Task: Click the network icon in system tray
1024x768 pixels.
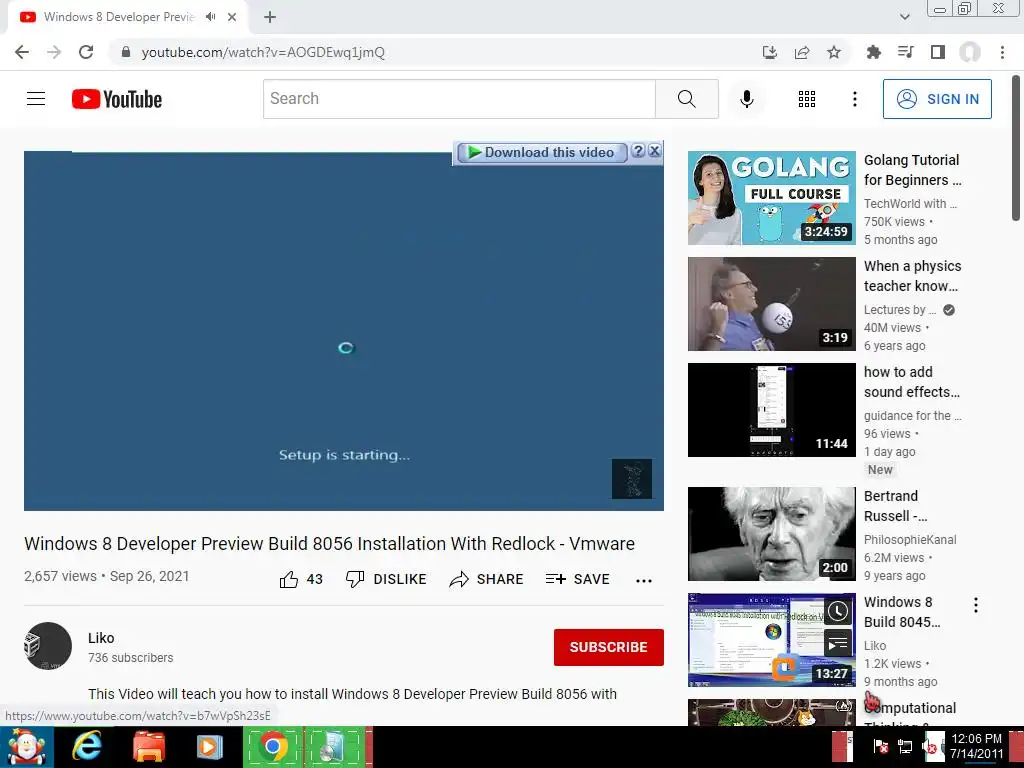Action: pyautogui.click(x=905, y=746)
